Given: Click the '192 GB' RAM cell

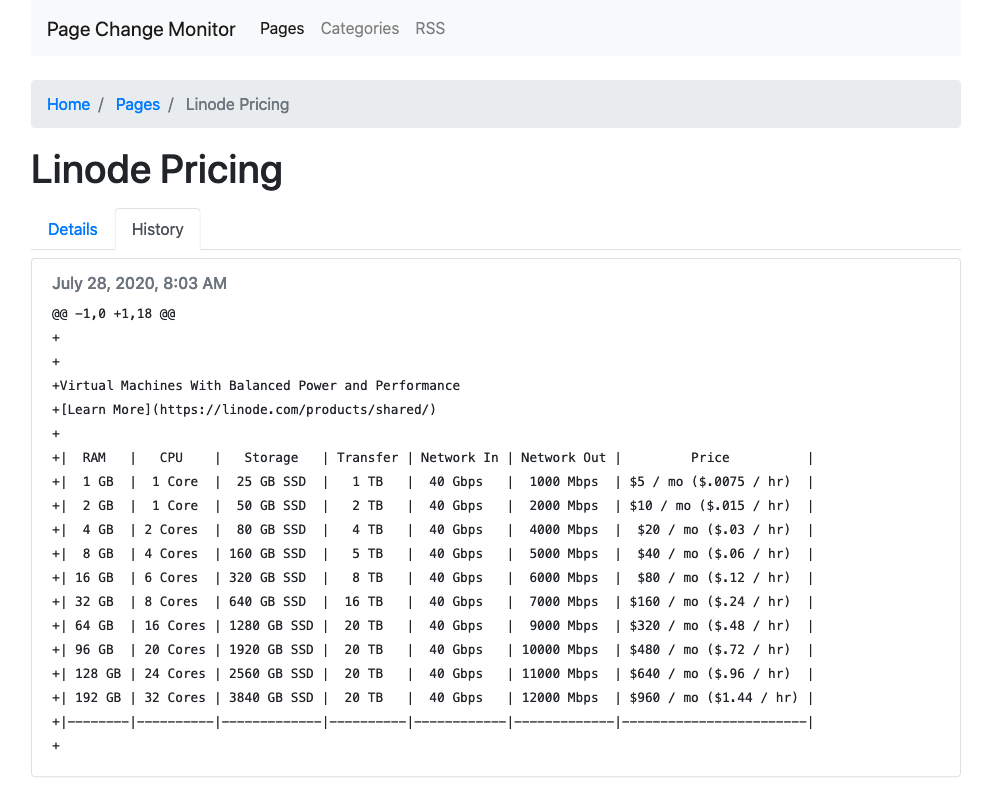Looking at the screenshot, I should [x=98, y=698].
